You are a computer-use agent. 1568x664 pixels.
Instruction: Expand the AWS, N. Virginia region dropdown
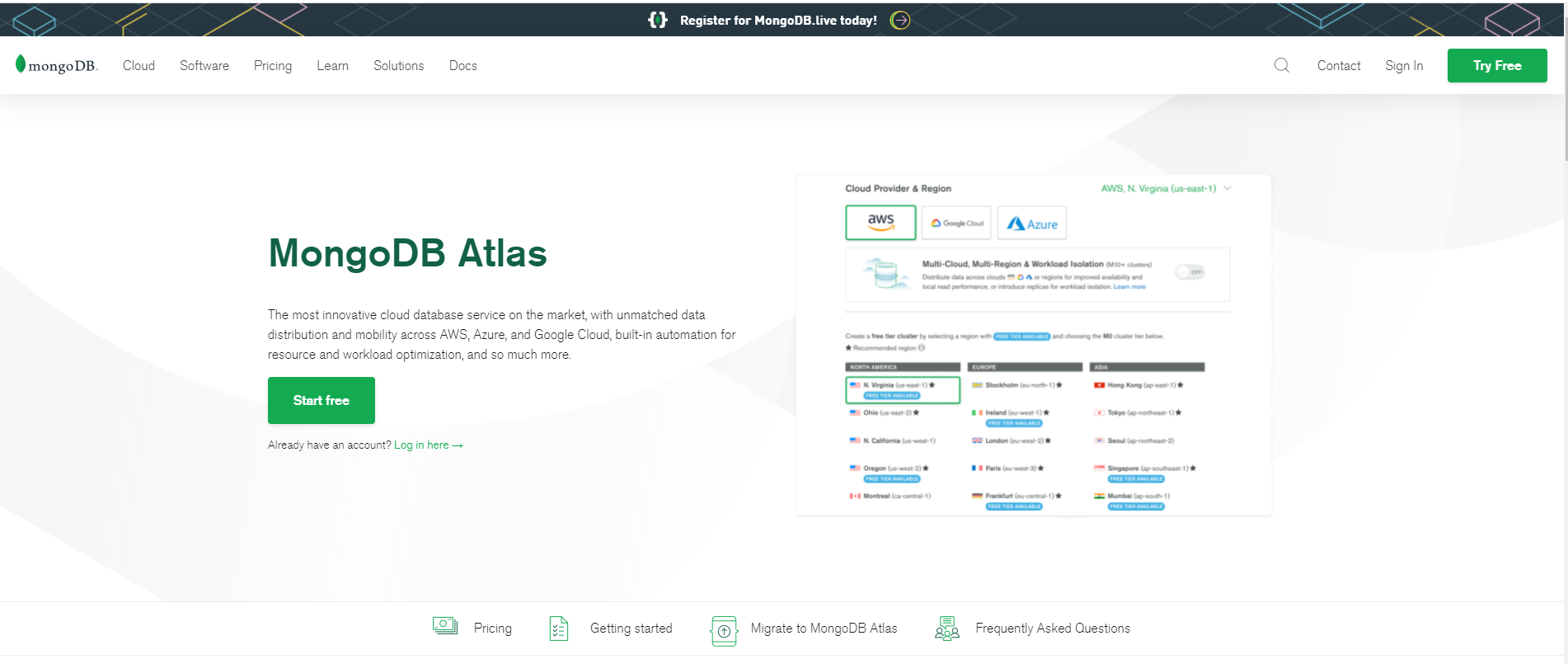1166,188
